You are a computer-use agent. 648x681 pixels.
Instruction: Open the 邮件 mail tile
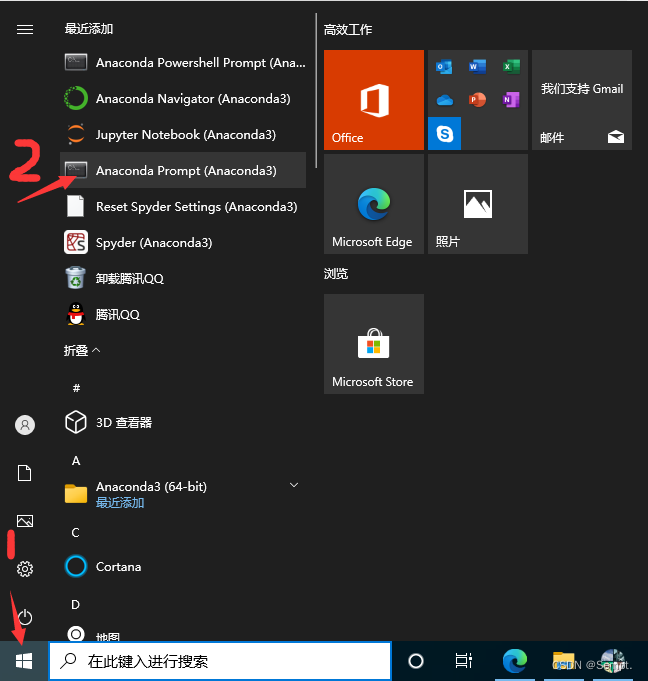tap(582, 100)
